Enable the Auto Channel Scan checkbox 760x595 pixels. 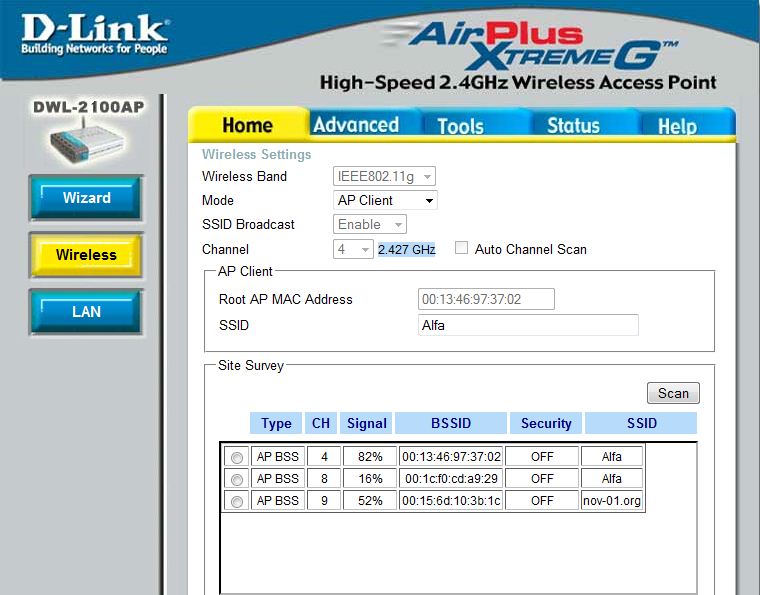pos(461,248)
